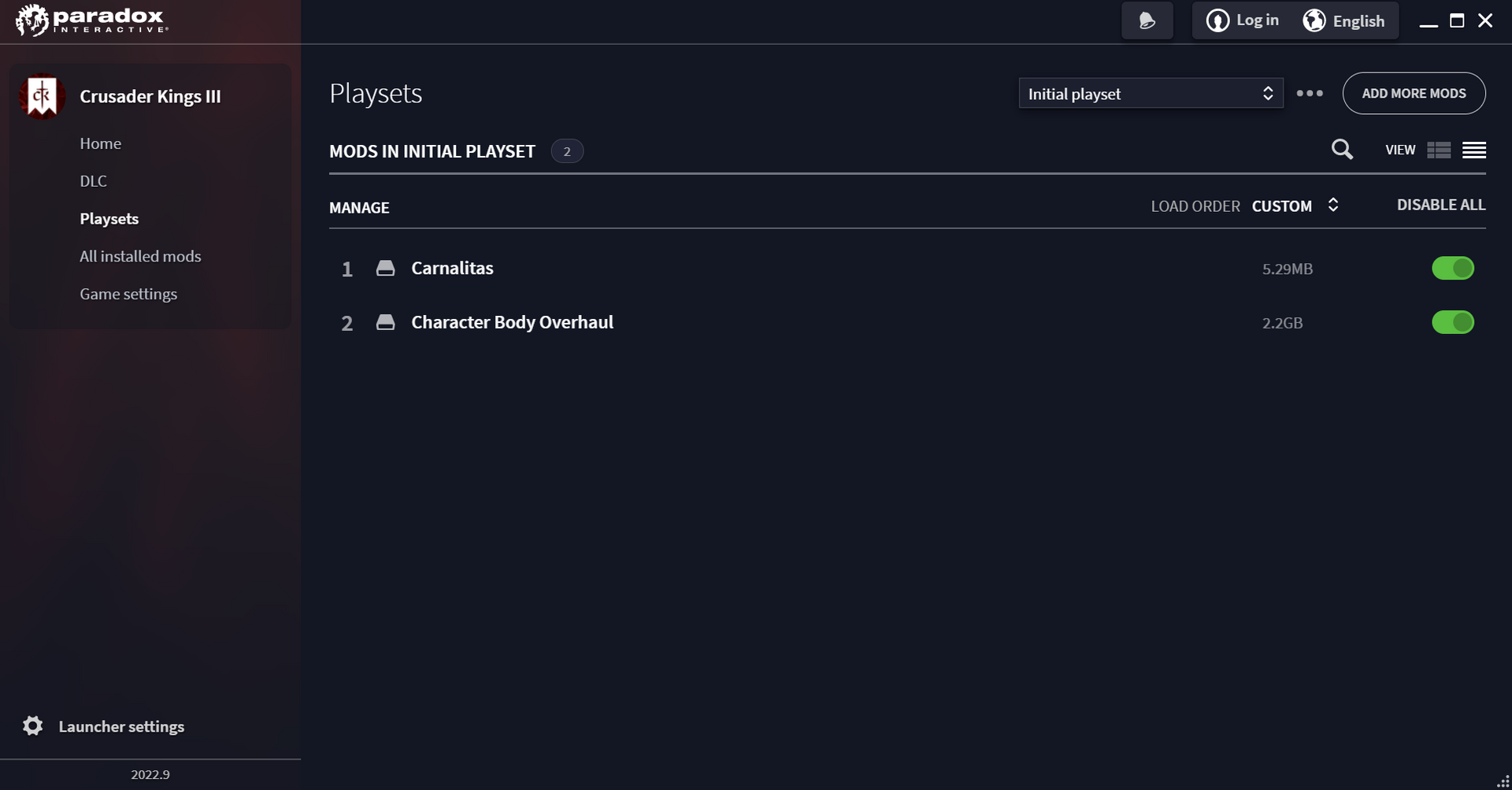Click load position number 2

[x=346, y=324]
